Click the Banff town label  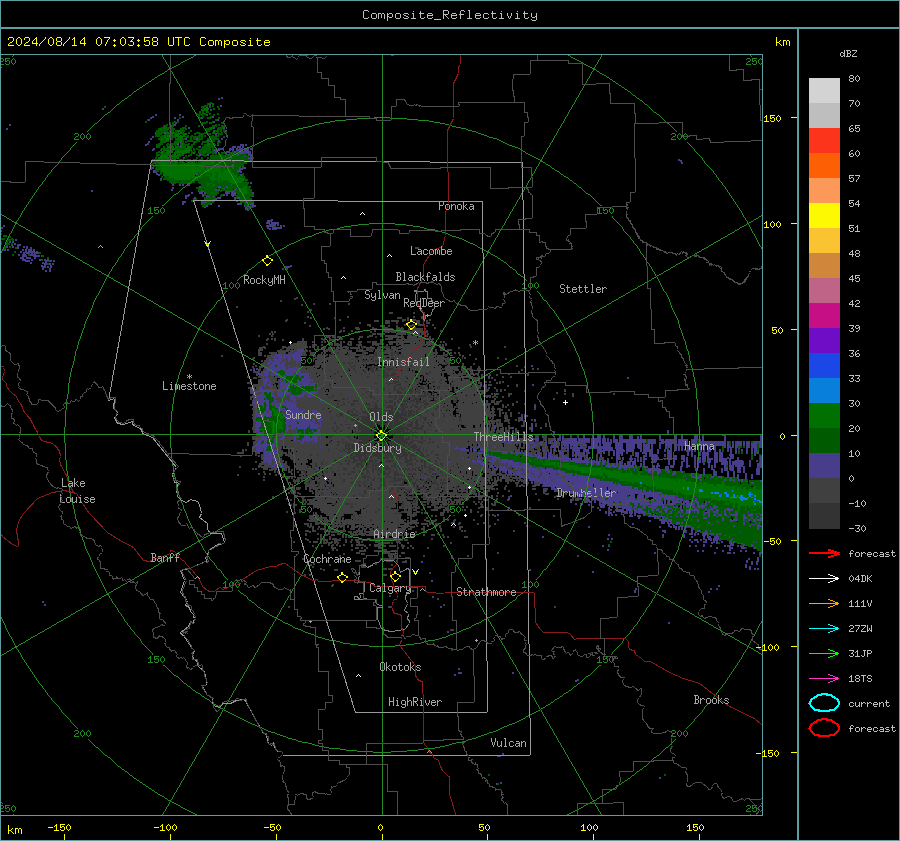click(x=165, y=557)
